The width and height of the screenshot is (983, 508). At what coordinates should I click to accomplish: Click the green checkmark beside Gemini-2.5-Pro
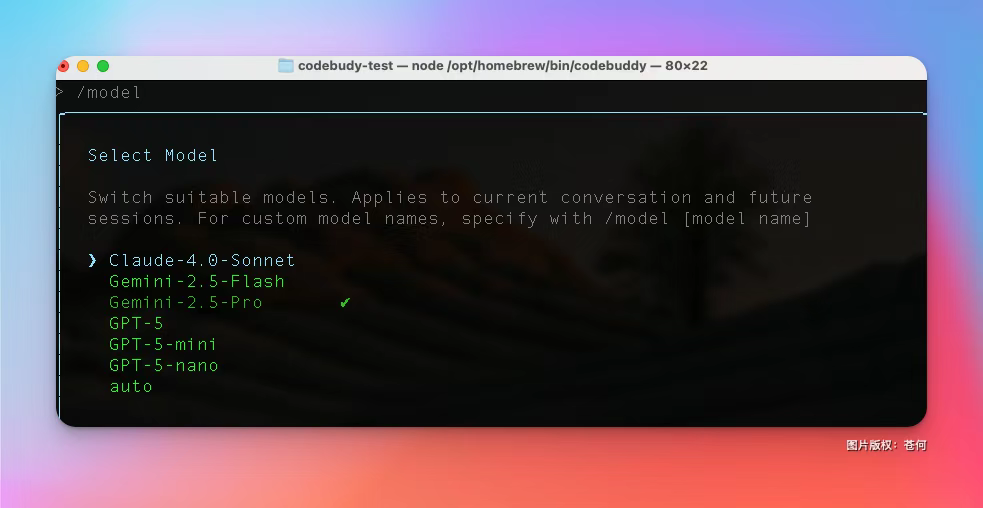click(x=345, y=302)
